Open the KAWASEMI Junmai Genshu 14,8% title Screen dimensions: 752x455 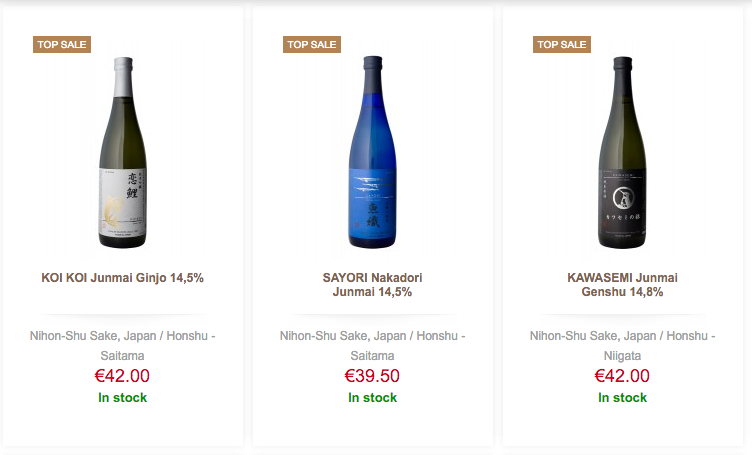click(622, 284)
